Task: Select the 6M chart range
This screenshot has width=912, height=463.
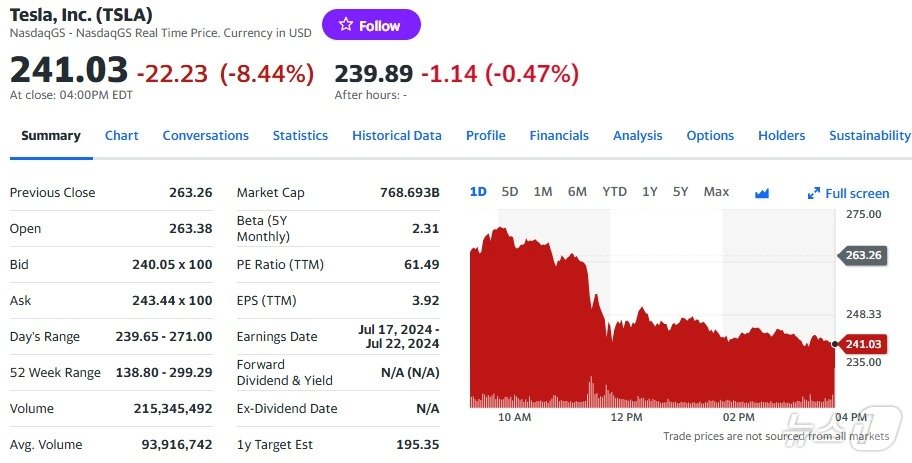Action: coord(577,192)
